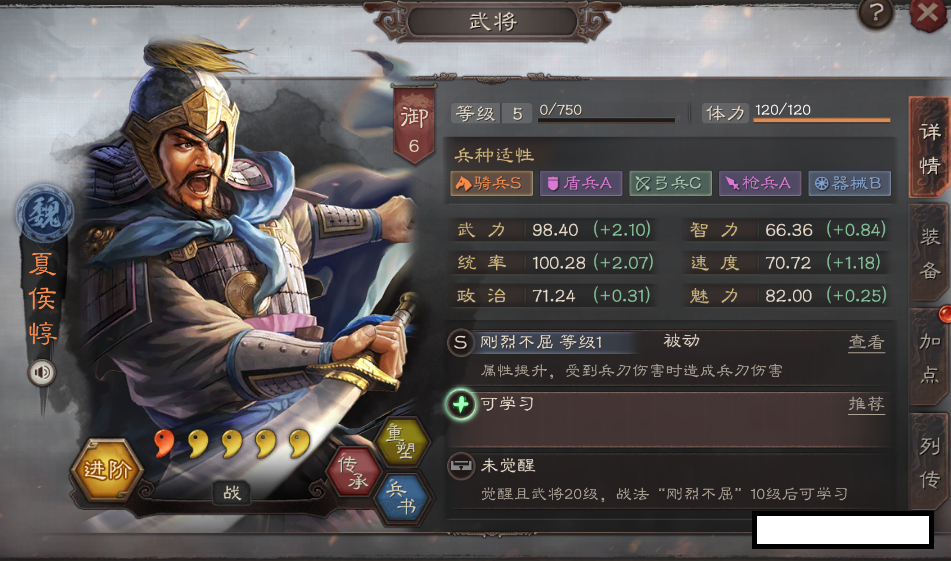
Task: Click the 体力 stamina bar
Action: pyautogui.click(x=822, y=121)
